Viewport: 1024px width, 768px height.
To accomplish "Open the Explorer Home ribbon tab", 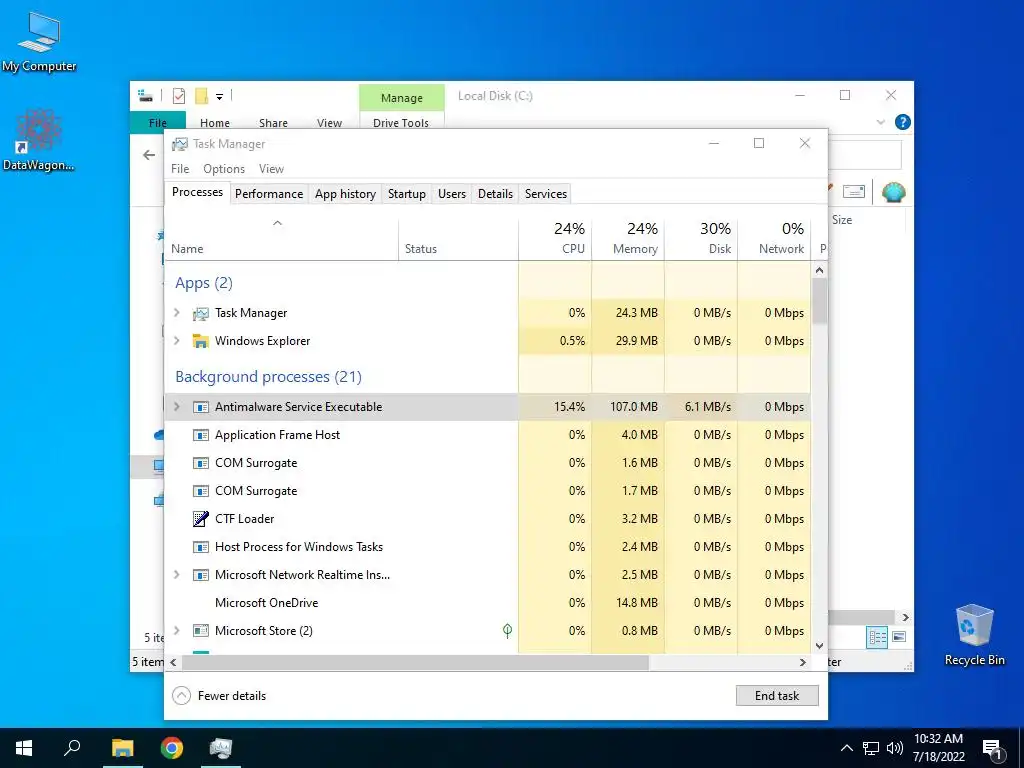I will 215,123.
